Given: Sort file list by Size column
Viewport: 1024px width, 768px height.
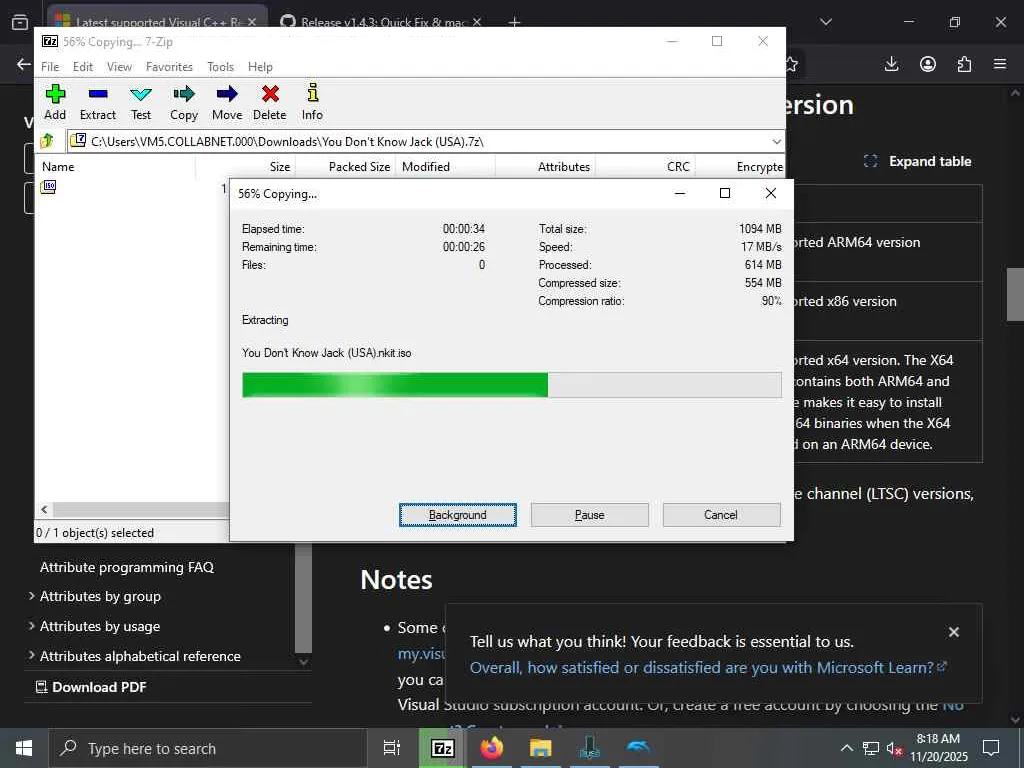Looking at the screenshot, I should 246,167.
